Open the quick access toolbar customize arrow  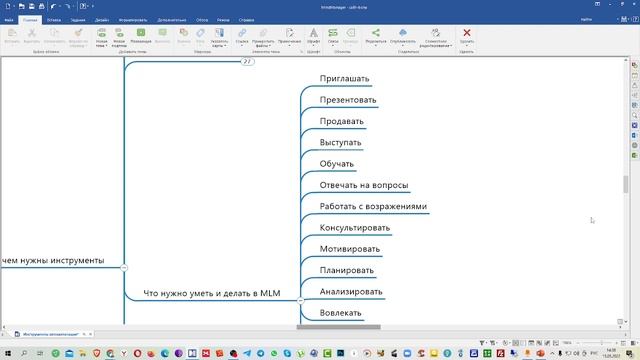pos(93,6)
